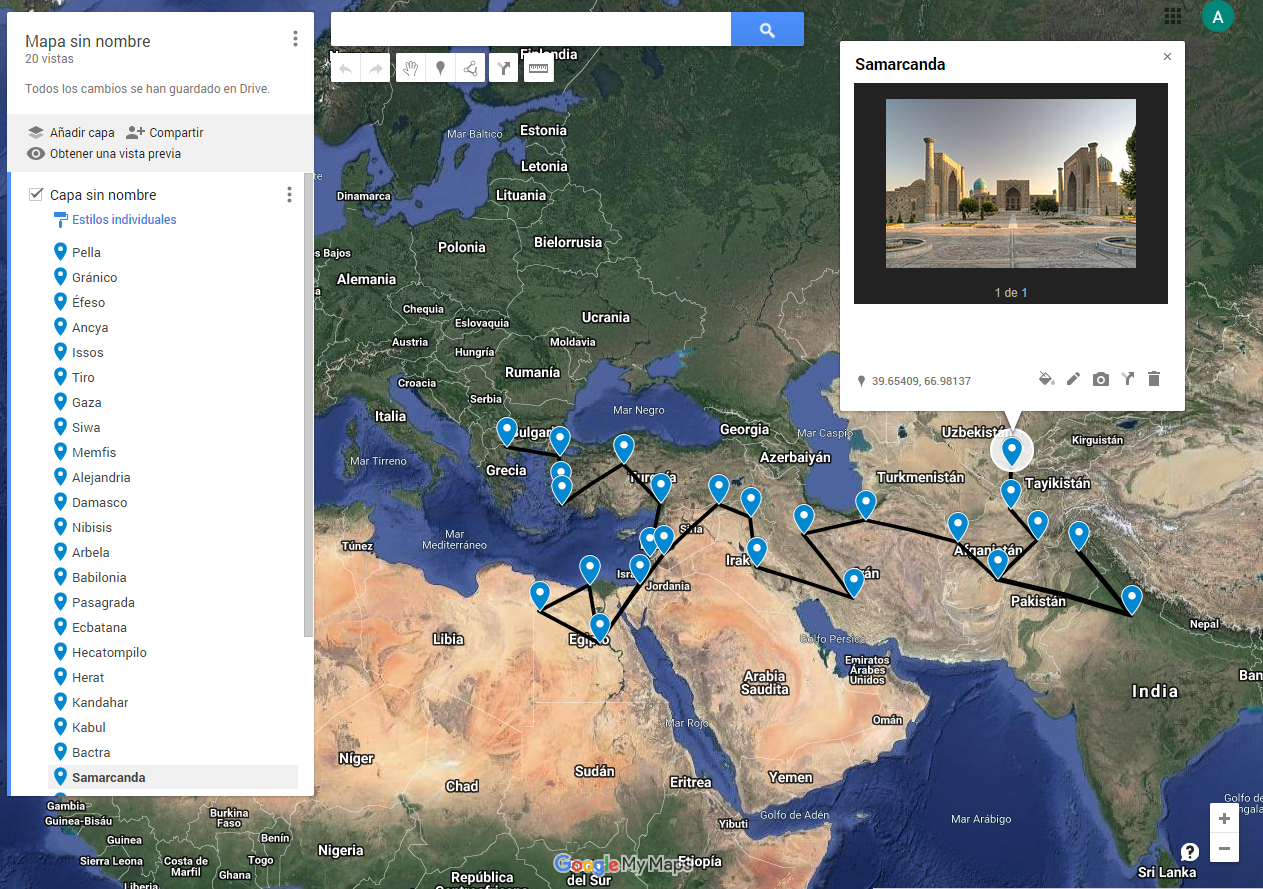The width and height of the screenshot is (1263, 889).
Task: Open Estilos individuales style options
Action: click(123, 220)
